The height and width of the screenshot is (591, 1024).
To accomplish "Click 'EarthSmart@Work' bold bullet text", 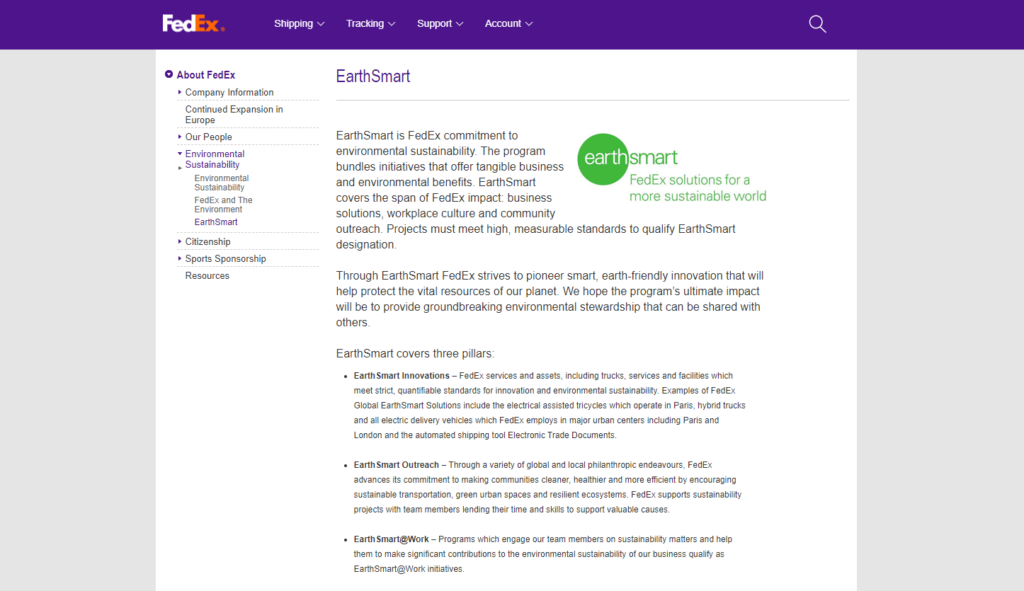I will tap(391, 539).
